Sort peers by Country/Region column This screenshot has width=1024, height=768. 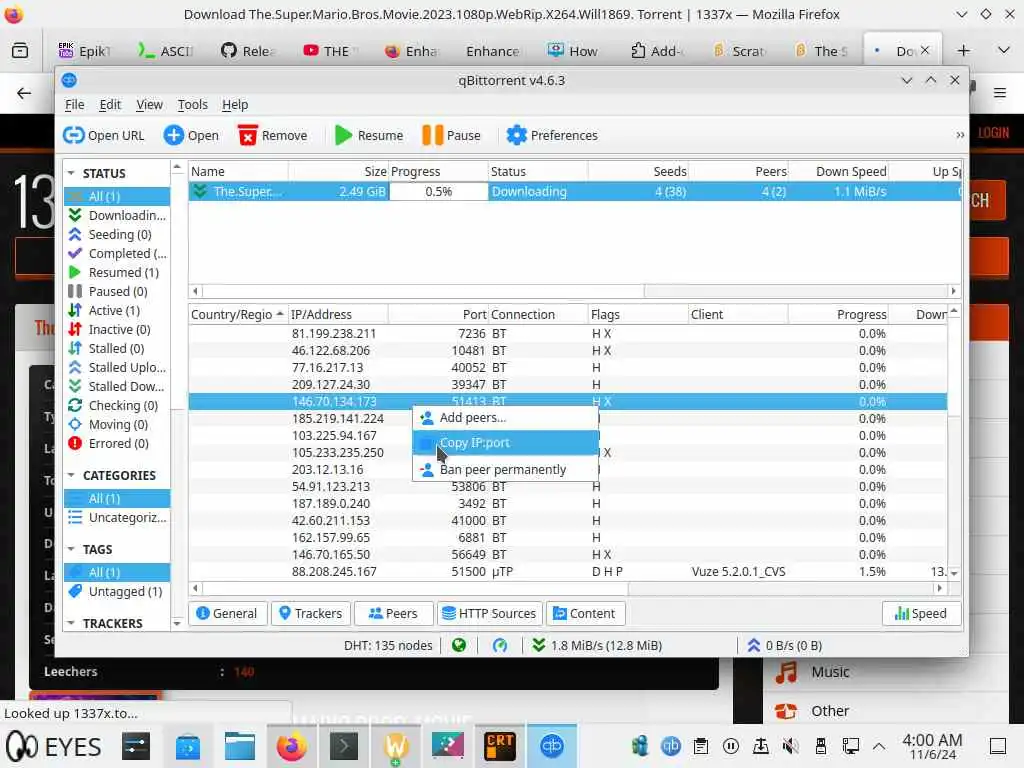tap(238, 315)
